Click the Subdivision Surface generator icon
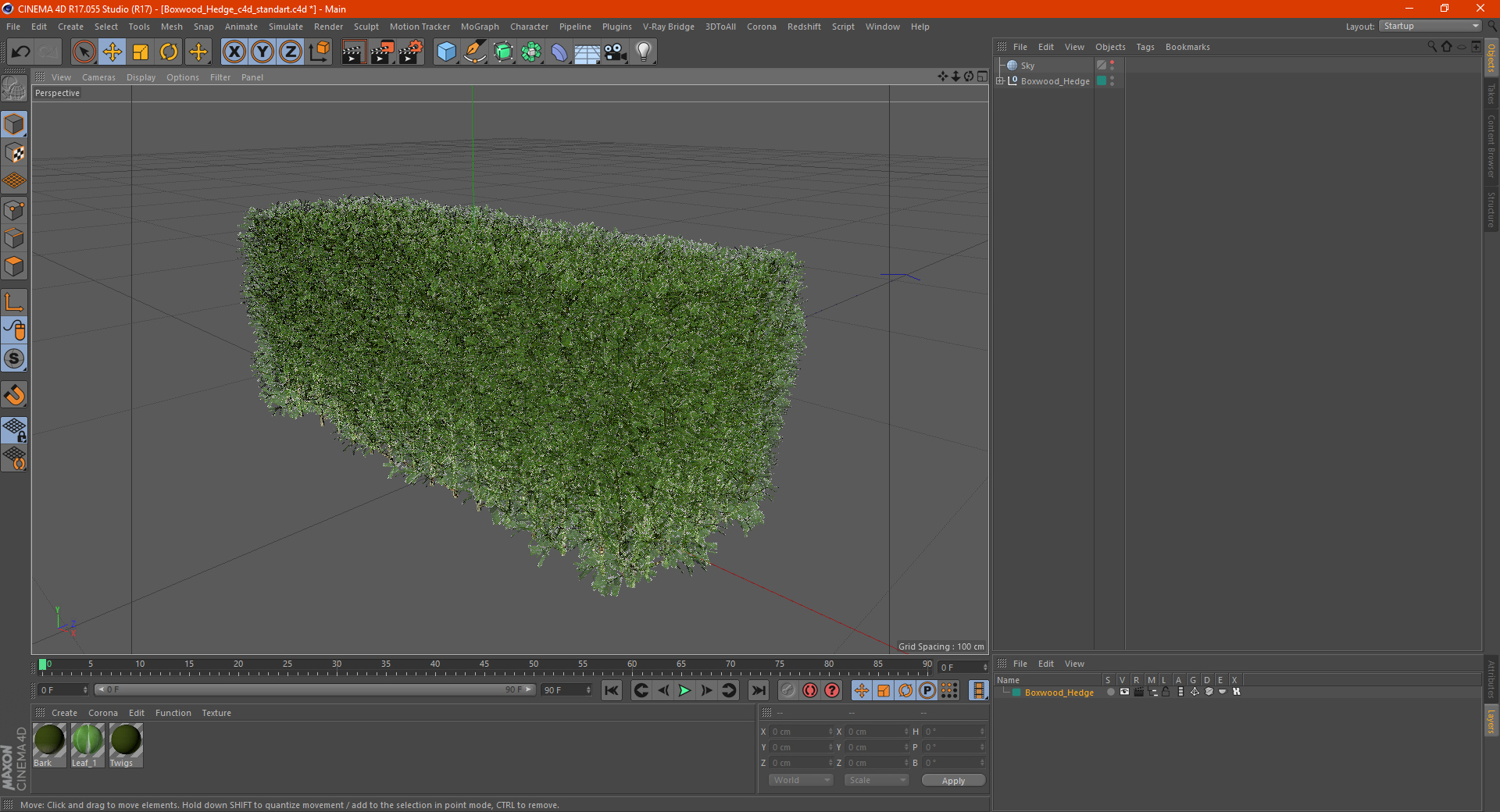Image resolution: width=1500 pixels, height=812 pixels. pyautogui.click(x=503, y=52)
